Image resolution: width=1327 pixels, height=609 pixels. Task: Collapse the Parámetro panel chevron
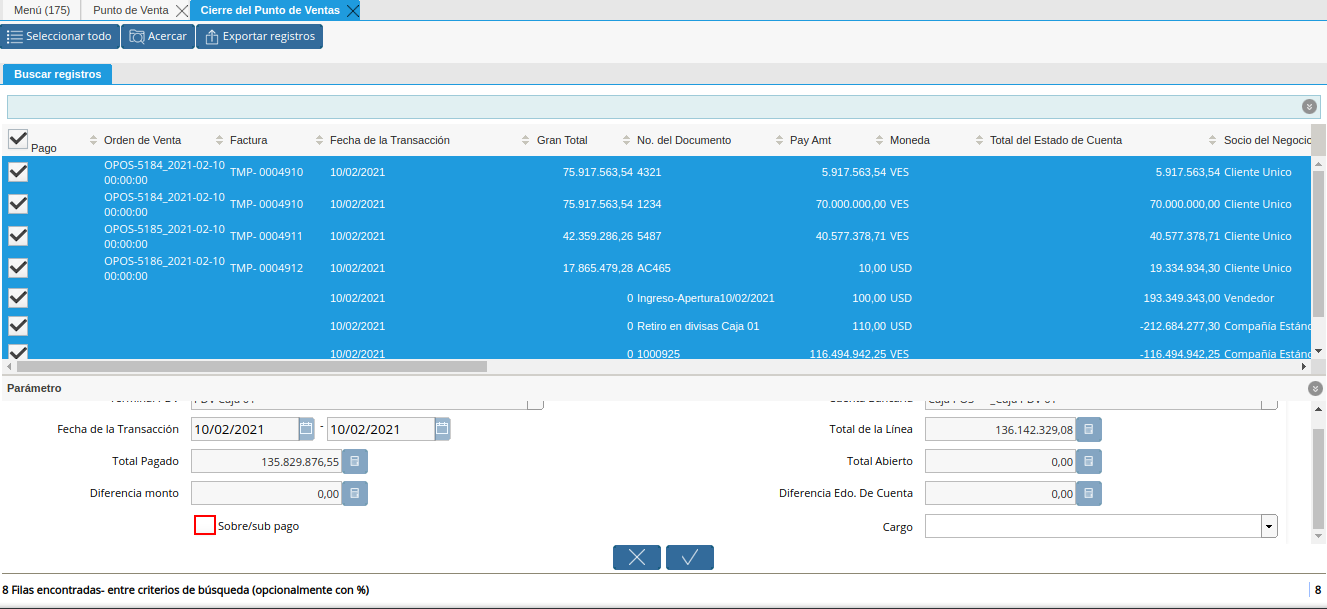pyautogui.click(x=1315, y=388)
